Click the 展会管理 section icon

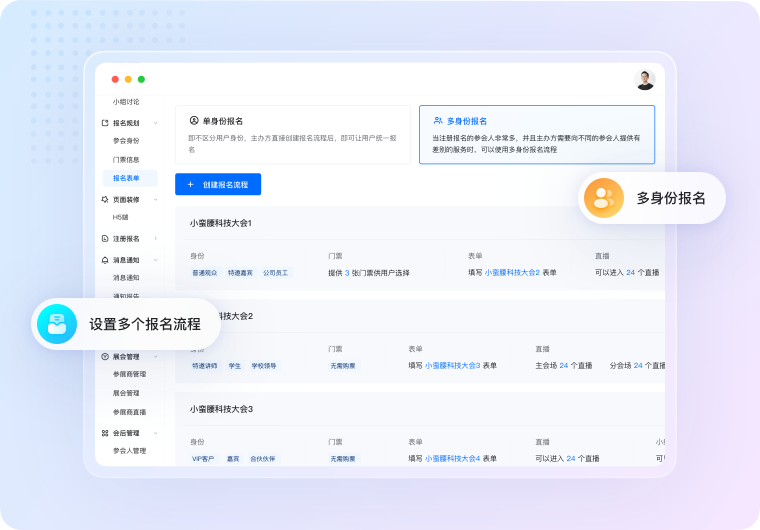(x=104, y=356)
